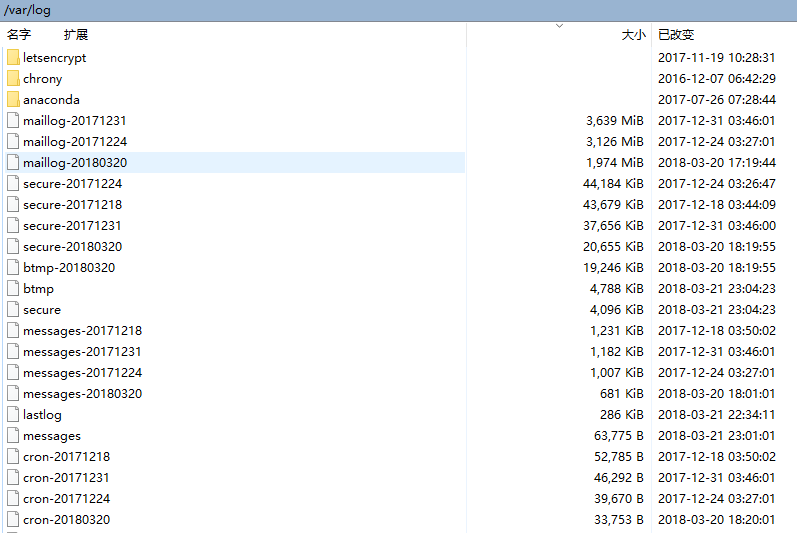Click the letsencrypt folder icon
This screenshot has height=533, width=797.
(13, 58)
